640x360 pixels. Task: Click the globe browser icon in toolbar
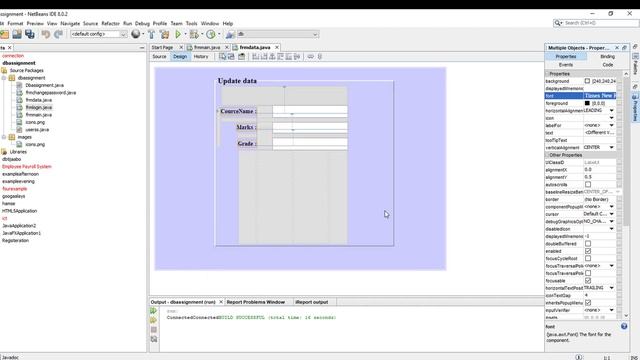pyautogui.click(x=136, y=34)
